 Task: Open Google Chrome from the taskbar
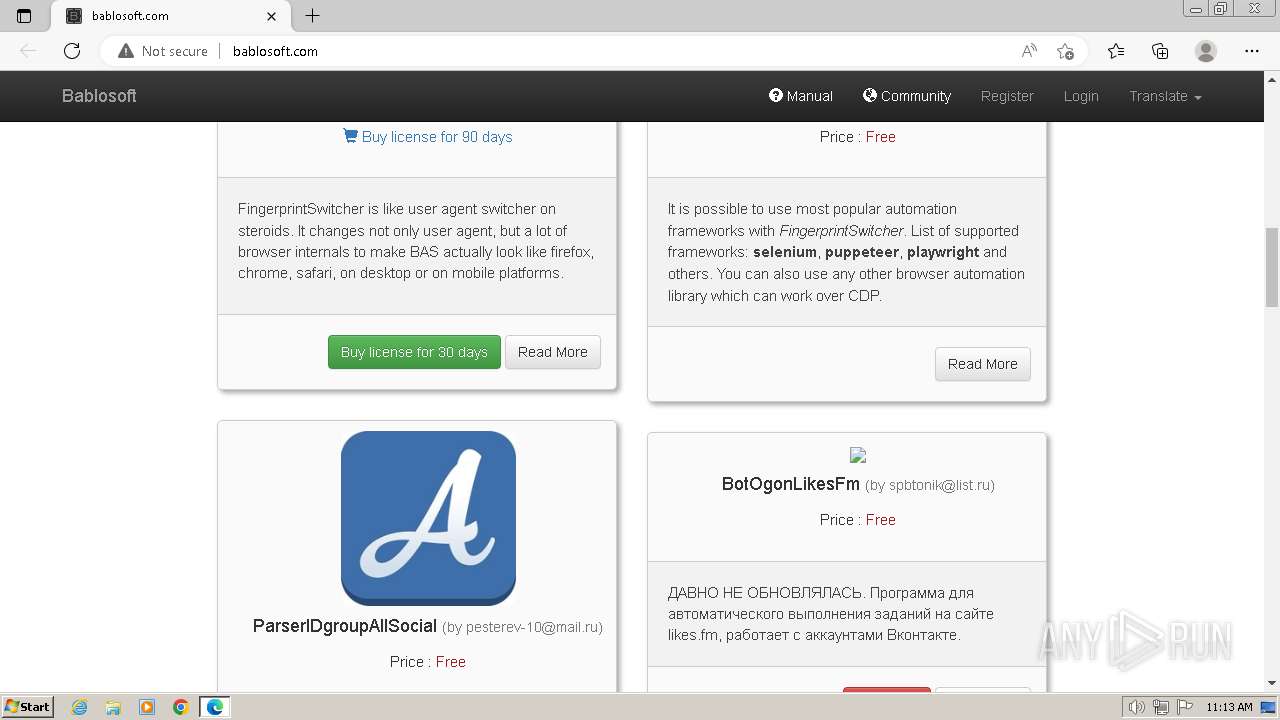tap(181, 707)
